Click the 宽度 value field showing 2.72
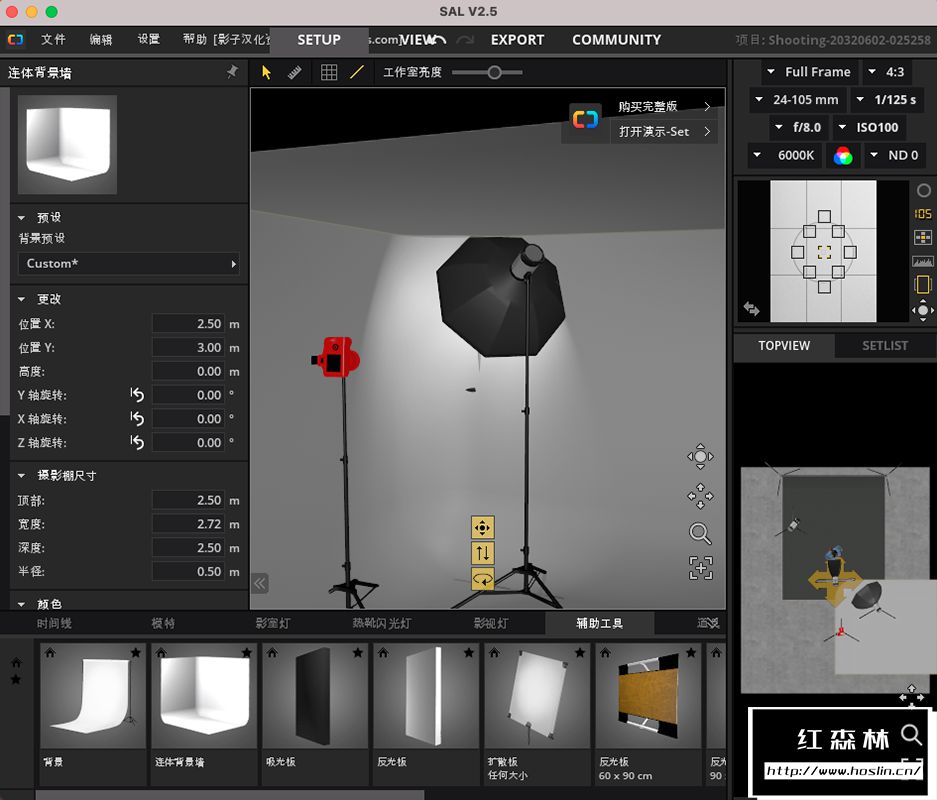This screenshot has height=800, width=937. [190, 524]
